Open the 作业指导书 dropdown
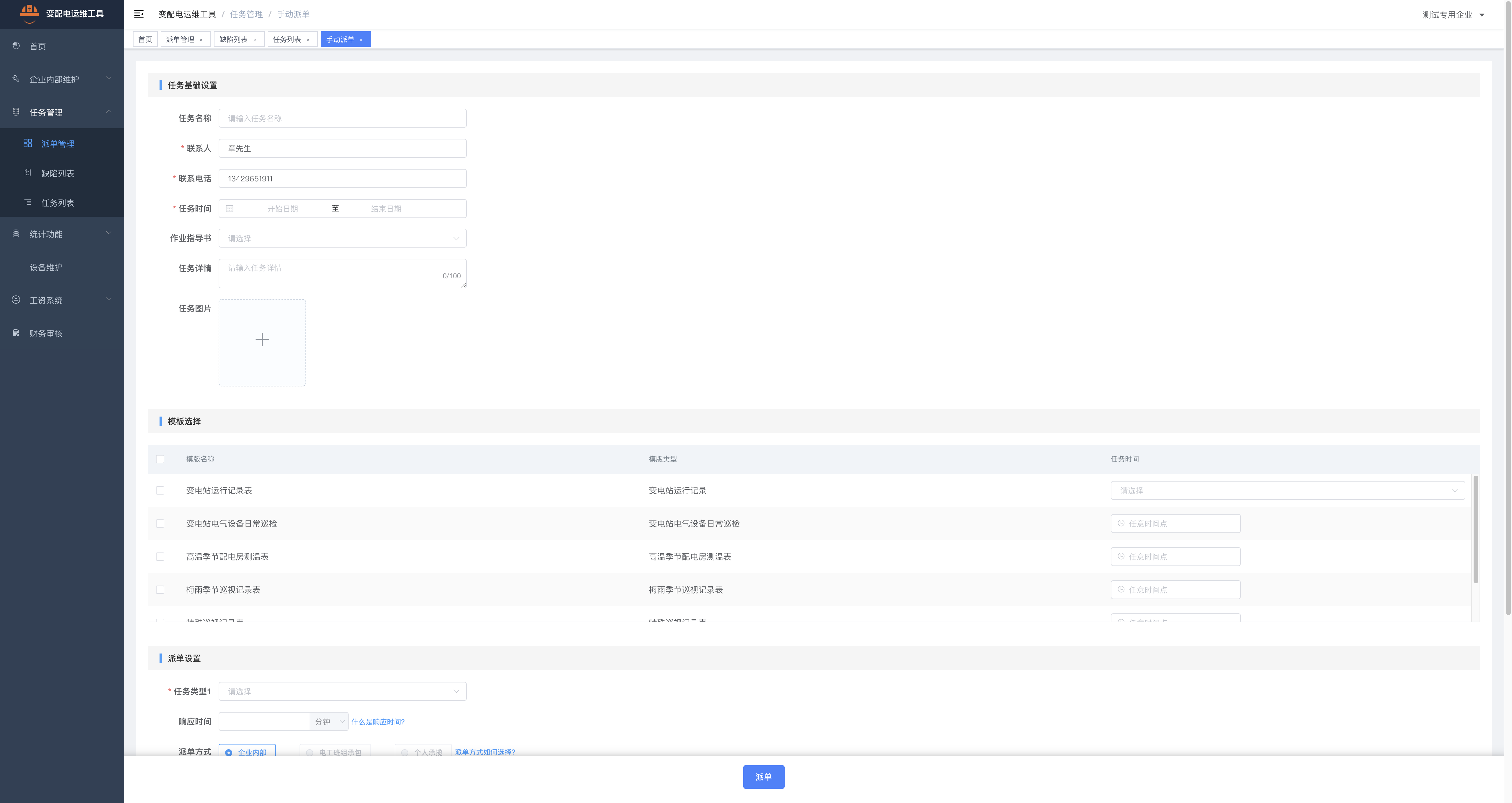1512x803 pixels. [342, 238]
